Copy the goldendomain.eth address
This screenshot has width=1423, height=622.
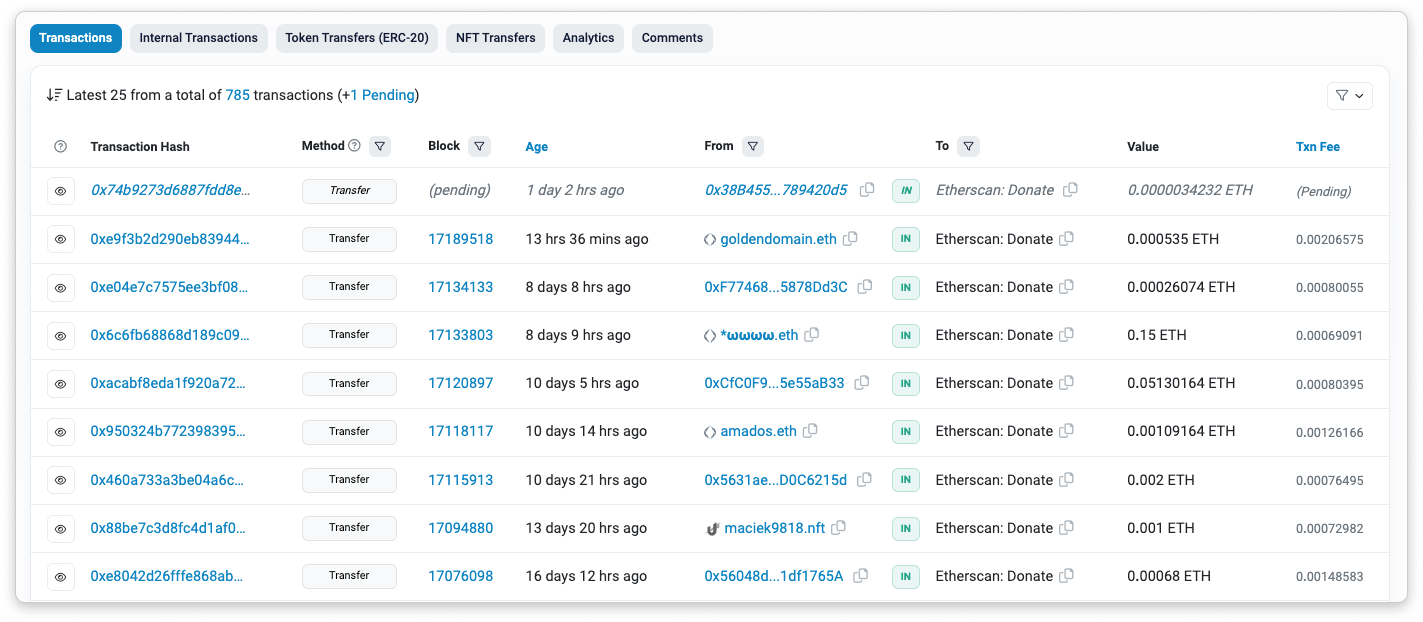click(x=850, y=239)
